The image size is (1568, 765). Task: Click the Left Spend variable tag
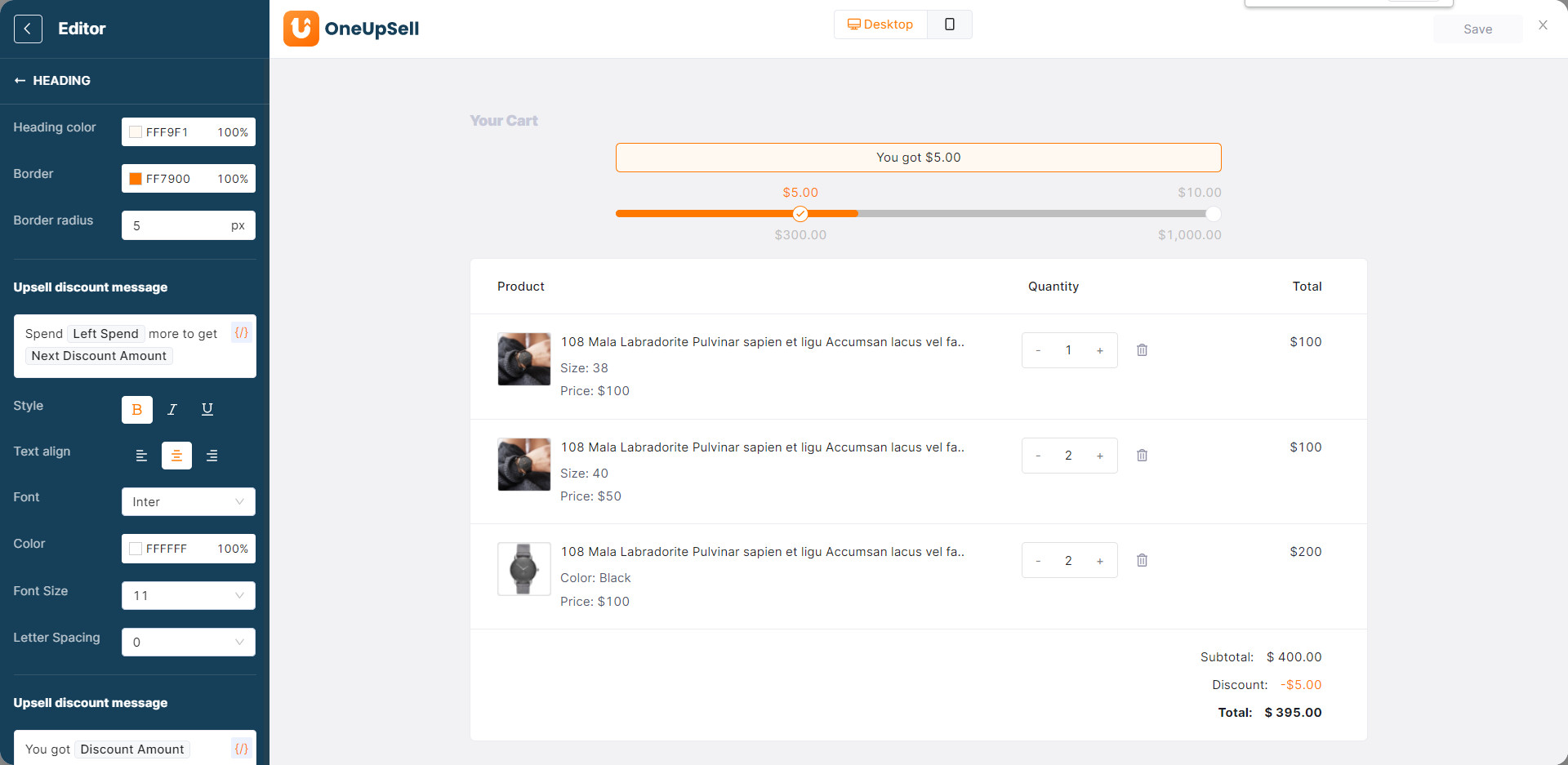coord(105,334)
